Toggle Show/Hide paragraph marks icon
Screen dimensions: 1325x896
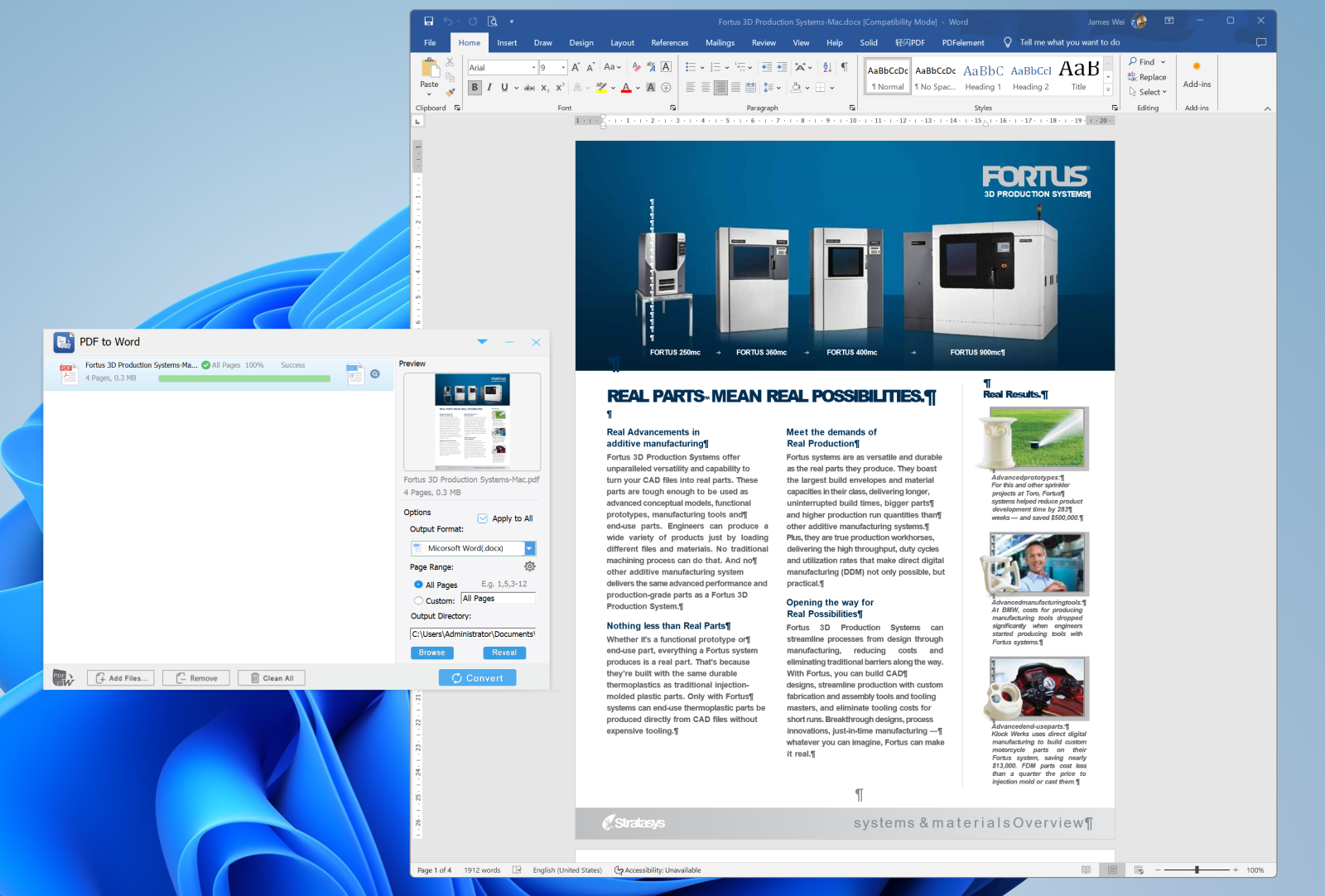(845, 67)
